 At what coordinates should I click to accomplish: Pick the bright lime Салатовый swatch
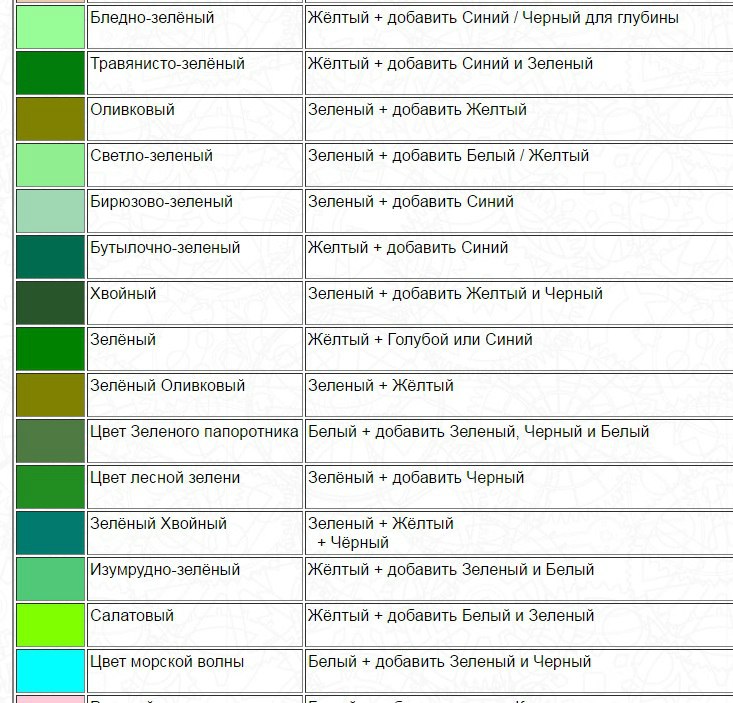50,625
